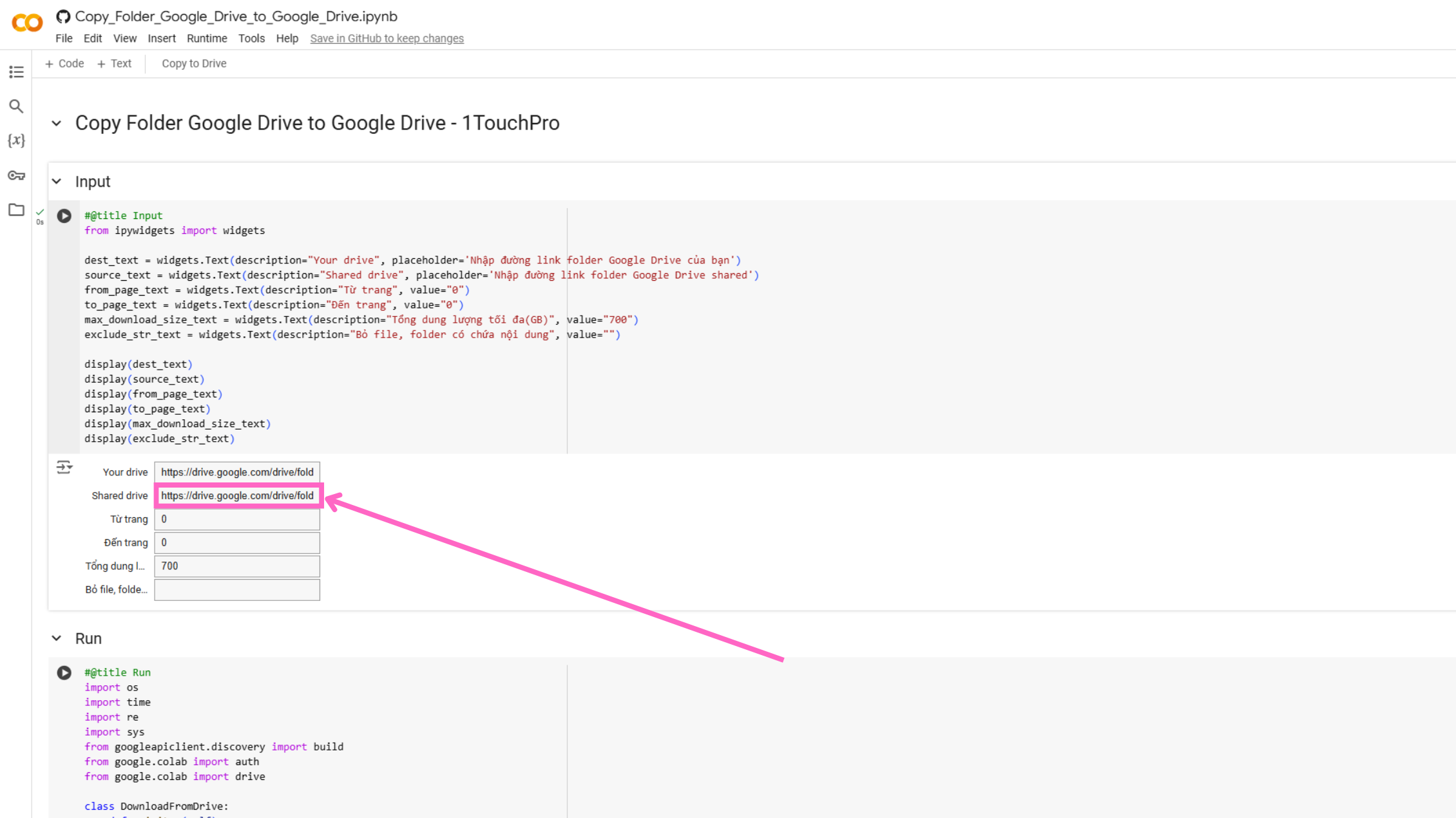Screen dimensions: 1456x818
Task: Open the Runtime menu
Action: [207, 39]
